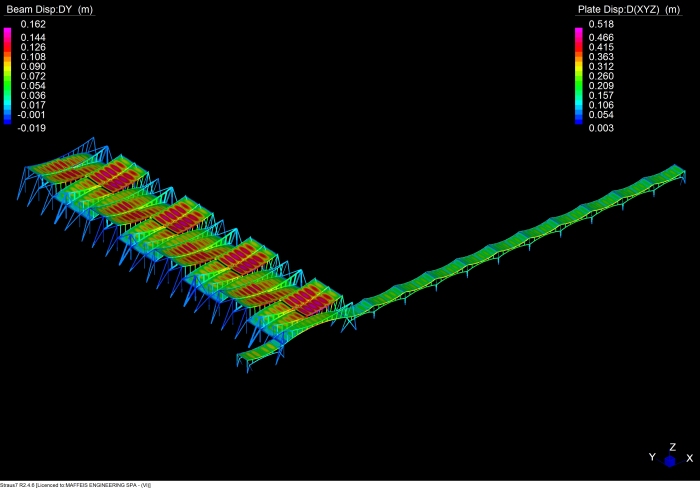
Task: Select the blue swatch on the beam legend
Action: click(8, 116)
